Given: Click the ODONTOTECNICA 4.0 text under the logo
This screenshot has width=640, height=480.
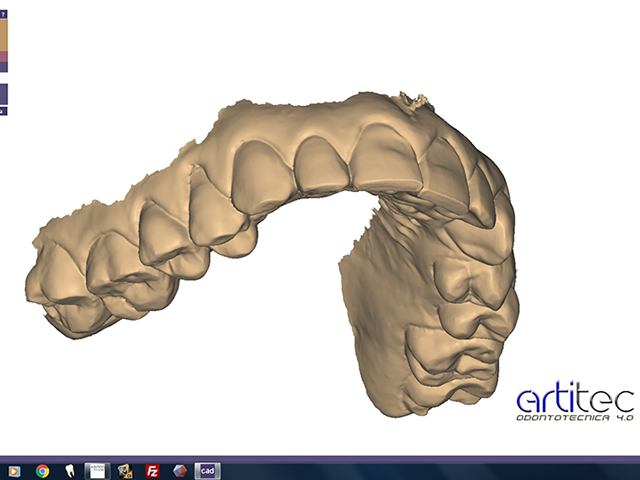Looking at the screenshot, I should coord(574,417).
